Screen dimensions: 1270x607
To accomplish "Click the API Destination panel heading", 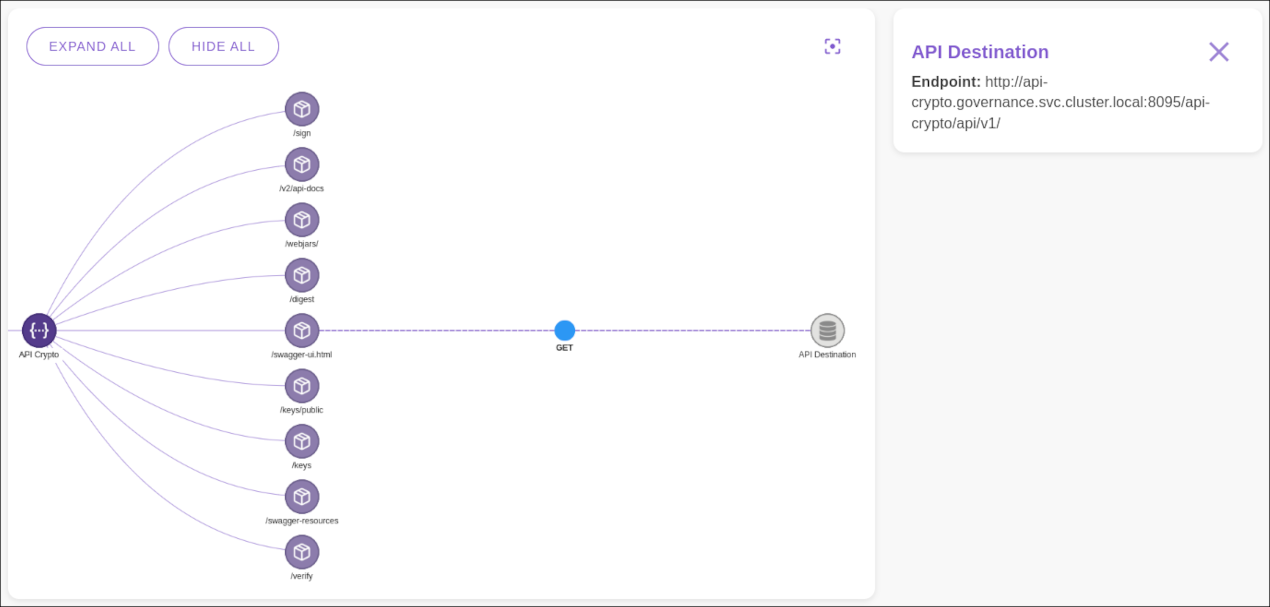I will (980, 52).
